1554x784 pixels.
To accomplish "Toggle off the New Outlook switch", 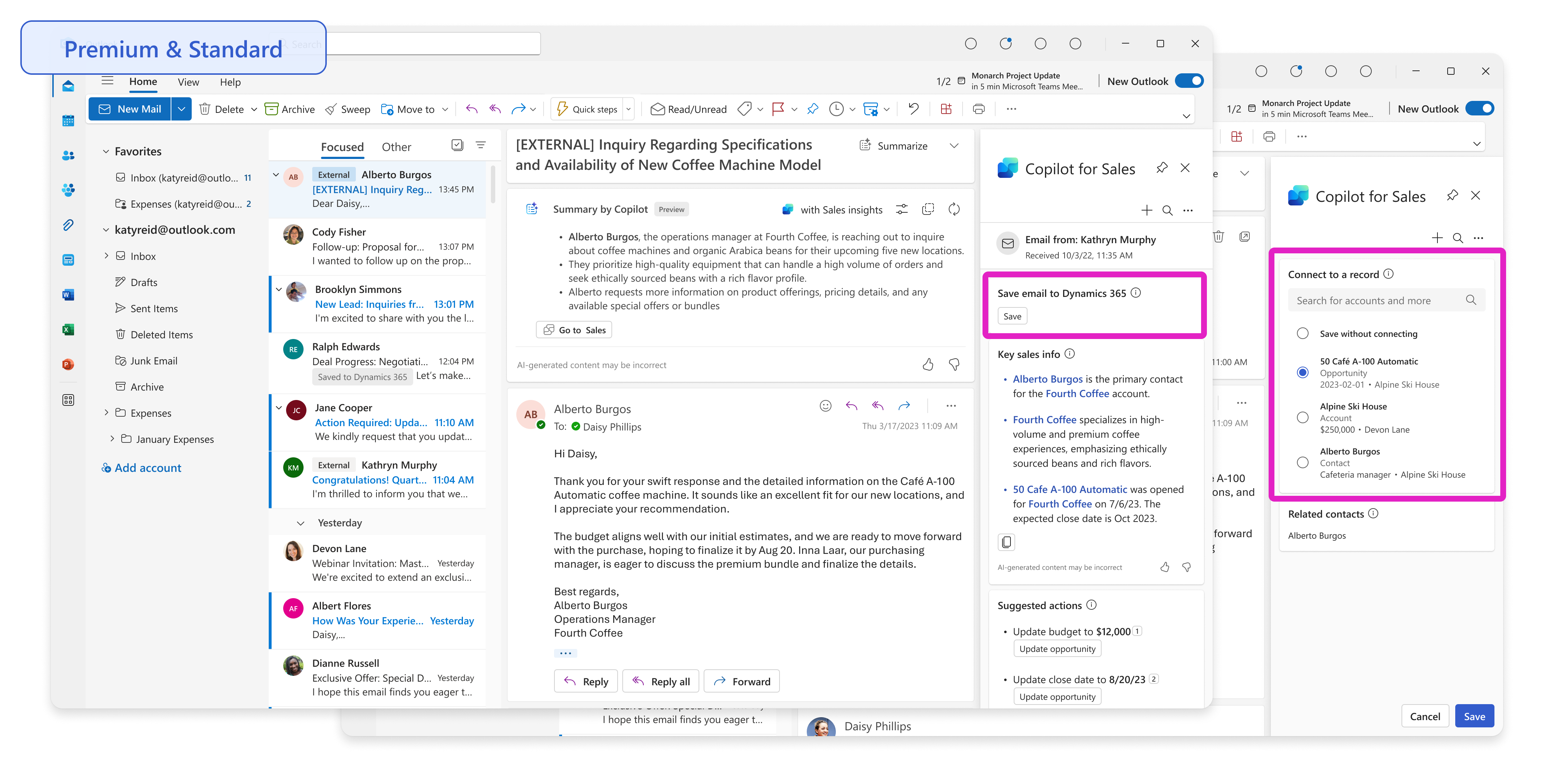I will click(x=1189, y=80).
